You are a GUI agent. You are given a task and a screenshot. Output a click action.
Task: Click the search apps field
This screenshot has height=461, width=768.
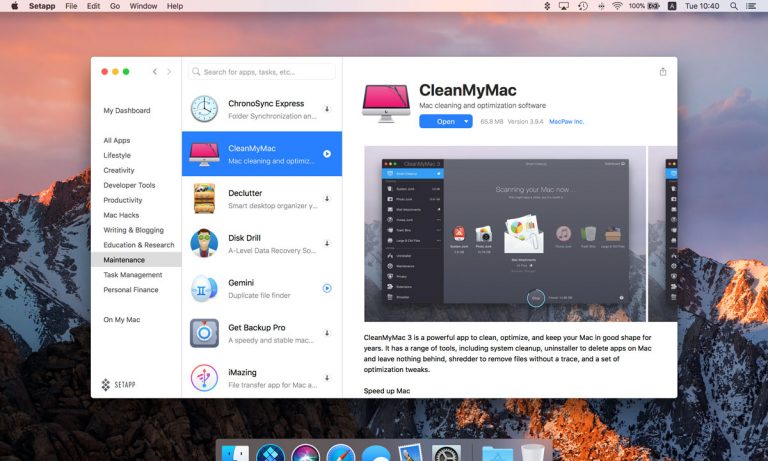pyautogui.click(x=262, y=72)
